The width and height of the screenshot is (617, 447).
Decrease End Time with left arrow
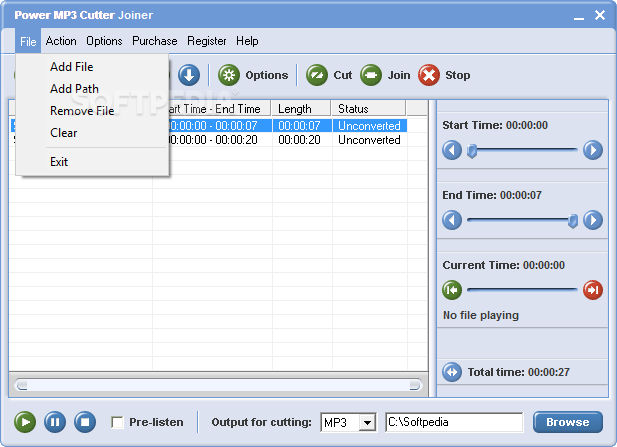(x=452, y=220)
